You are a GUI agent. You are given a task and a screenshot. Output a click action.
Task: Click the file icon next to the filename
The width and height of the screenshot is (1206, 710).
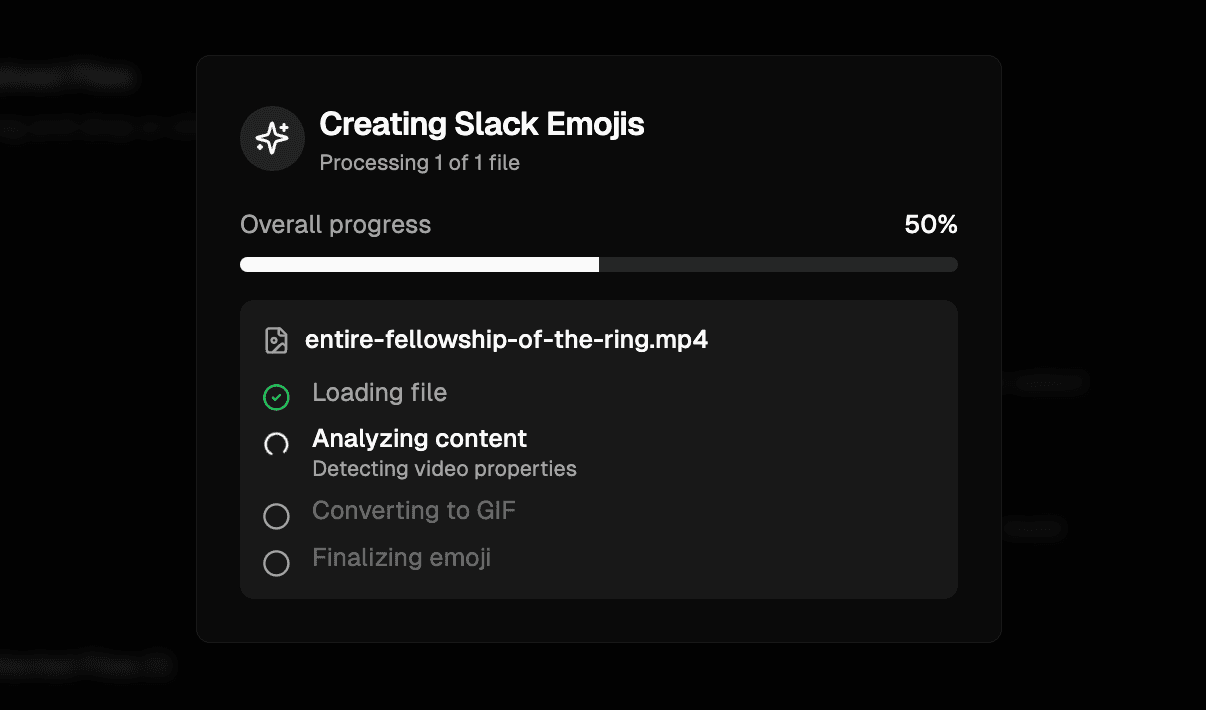[276, 340]
